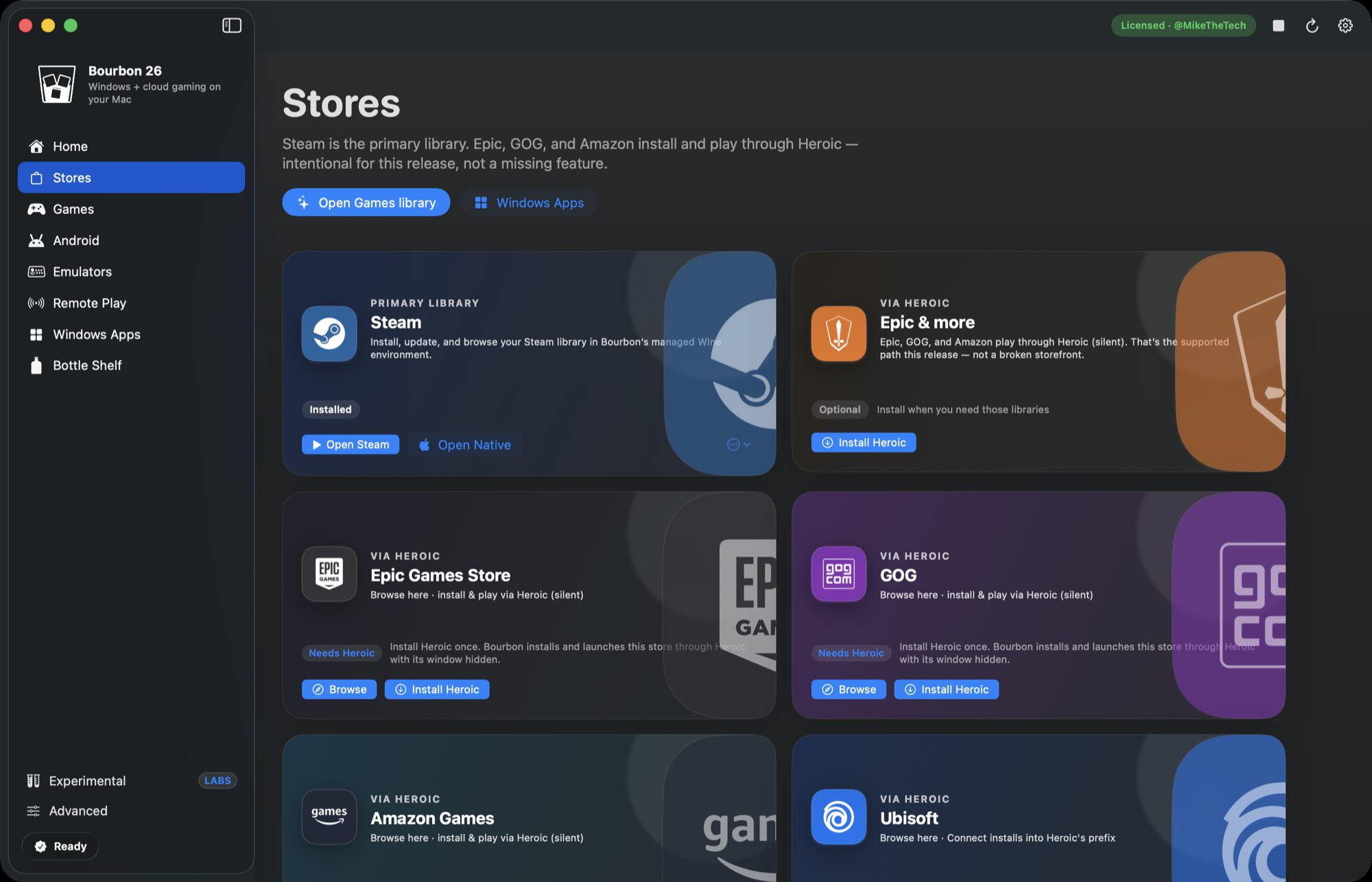The width and height of the screenshot is (1372, 882).
Task: Open the Android section
Action: point(131,240)
